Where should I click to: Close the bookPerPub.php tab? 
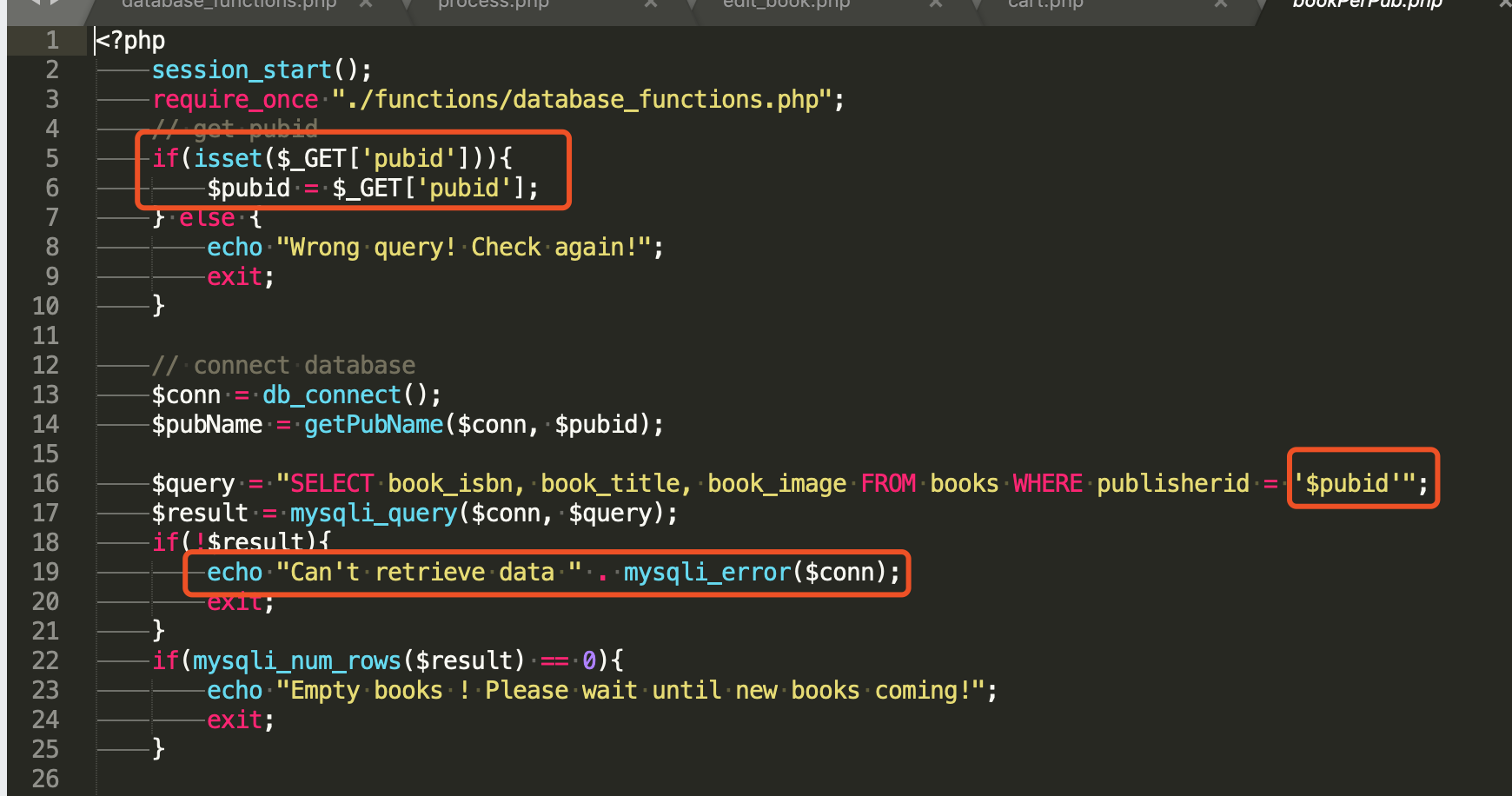pos(1505,4)
